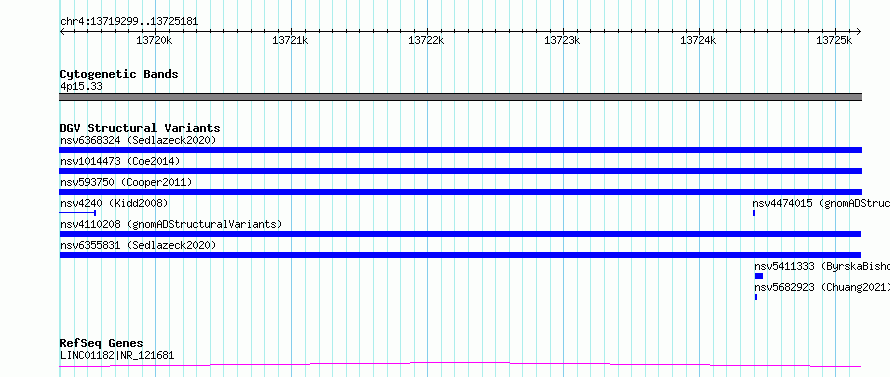Click the blue bar under nsv1014473
This screenshot has width=890, height=377.
click(x=460, y=171)
